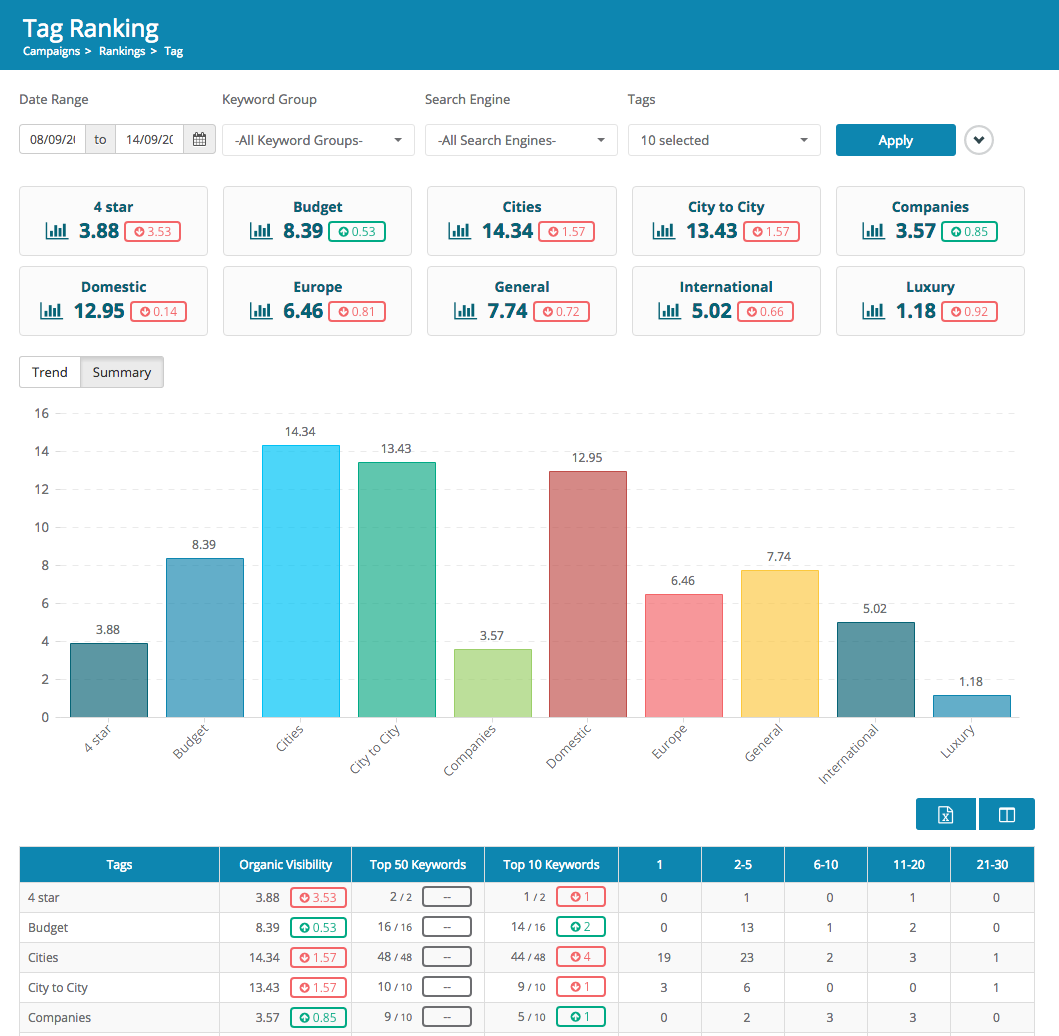Open Rankings breadcrumb link
Screen dimensions: 1059x1036
[x=122, y=51]
